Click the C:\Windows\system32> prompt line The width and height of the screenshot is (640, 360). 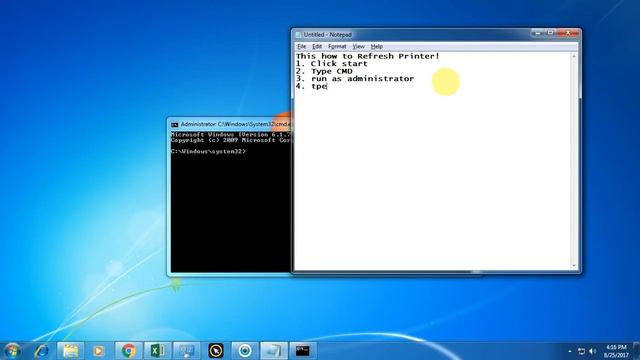[208, 151]
